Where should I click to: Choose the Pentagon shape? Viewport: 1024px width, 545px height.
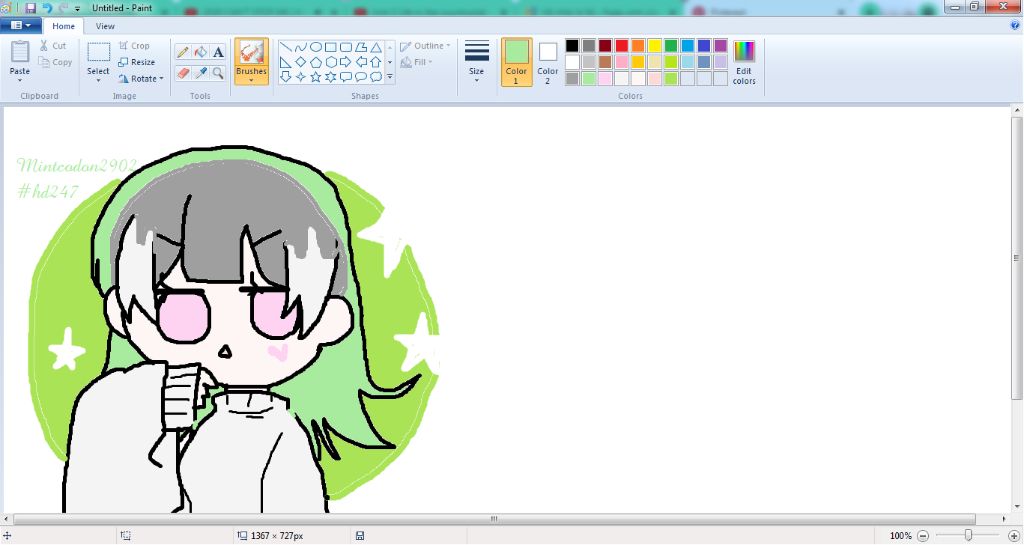[315, 62]
